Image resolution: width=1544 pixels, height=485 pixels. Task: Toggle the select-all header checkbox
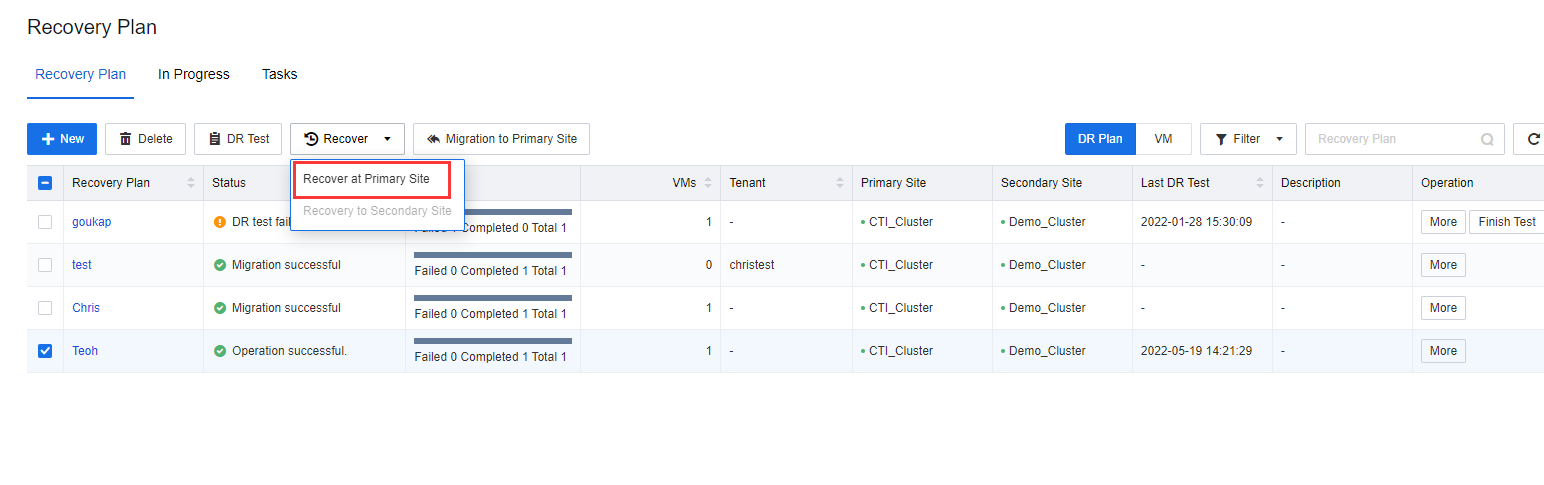(x=45, y=183)
